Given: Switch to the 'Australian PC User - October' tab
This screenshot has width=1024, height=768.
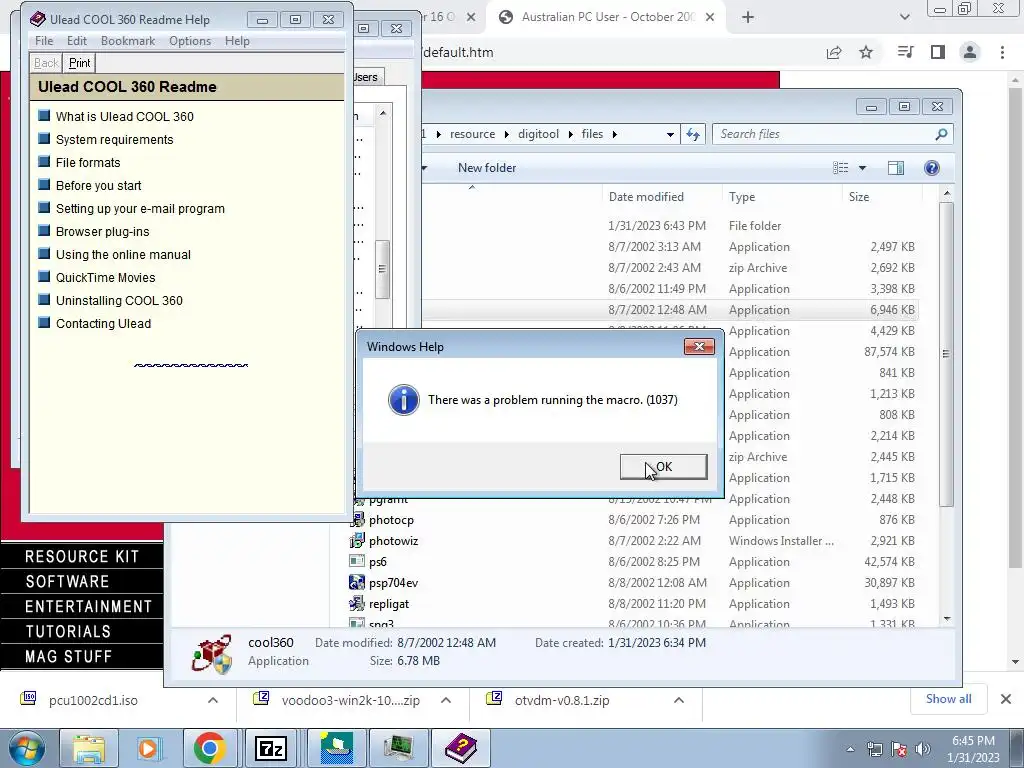Looking at the screenshot, I should click(608, 17).
